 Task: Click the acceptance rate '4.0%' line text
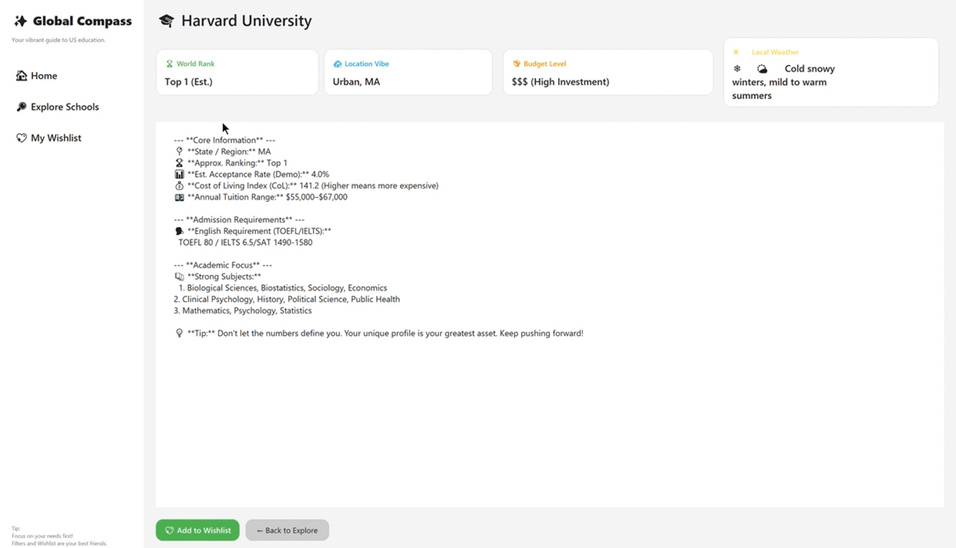pyautogui.click(x=320, y=174)
